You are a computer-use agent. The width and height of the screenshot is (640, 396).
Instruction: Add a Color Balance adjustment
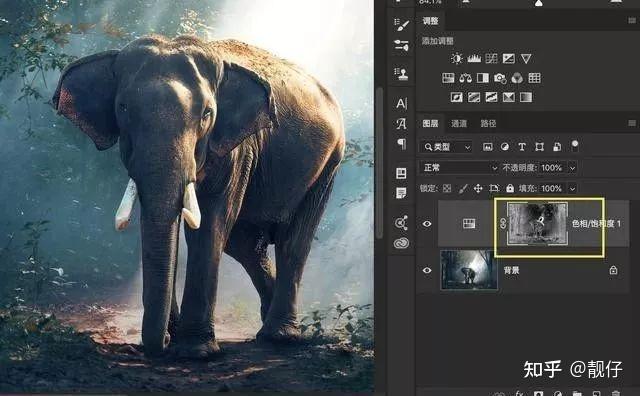[x=465, y=78]
